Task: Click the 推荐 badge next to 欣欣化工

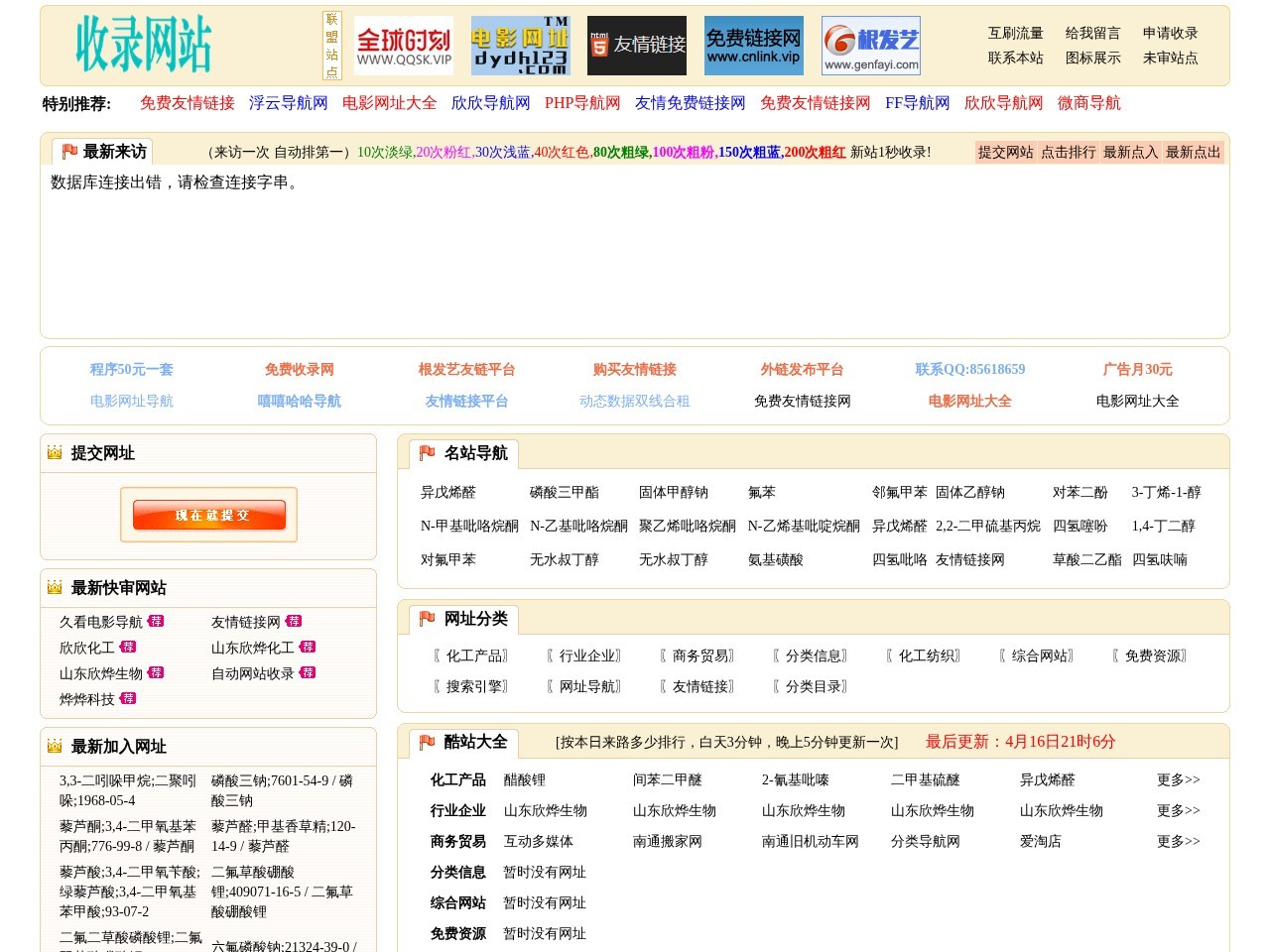Action: point(128,647)
